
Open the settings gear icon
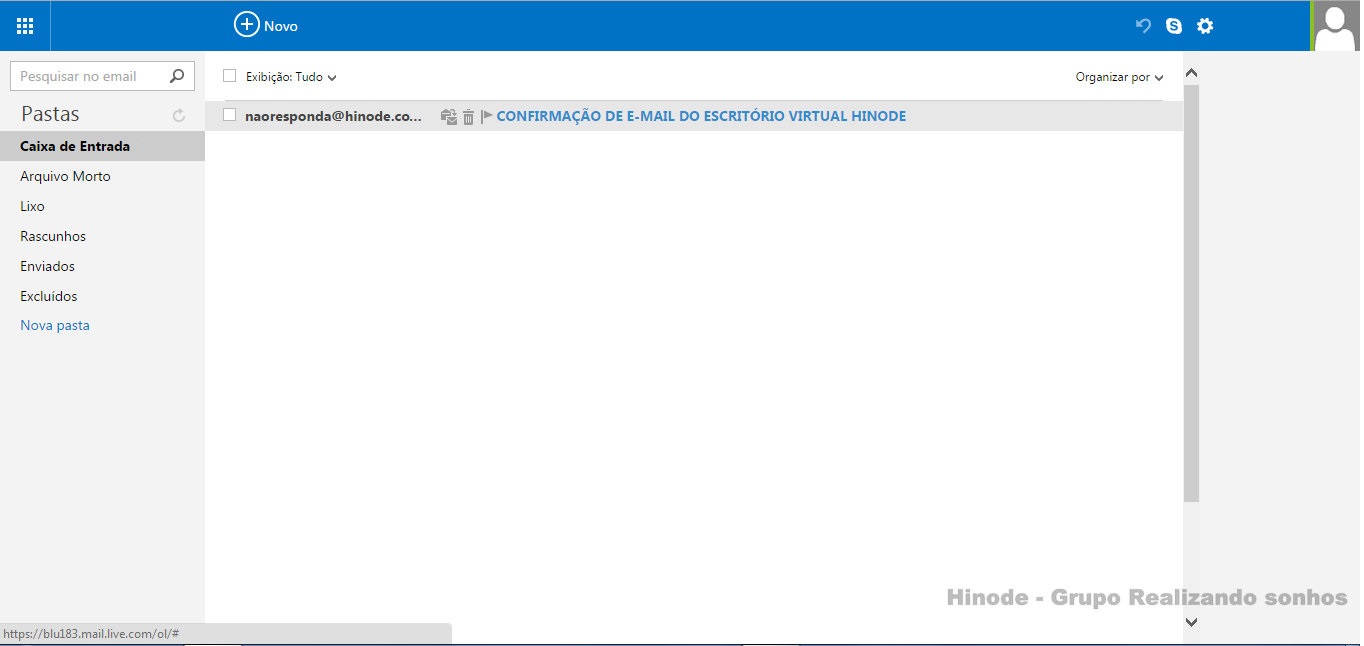pyautogui.click(x=1205, y=26)
